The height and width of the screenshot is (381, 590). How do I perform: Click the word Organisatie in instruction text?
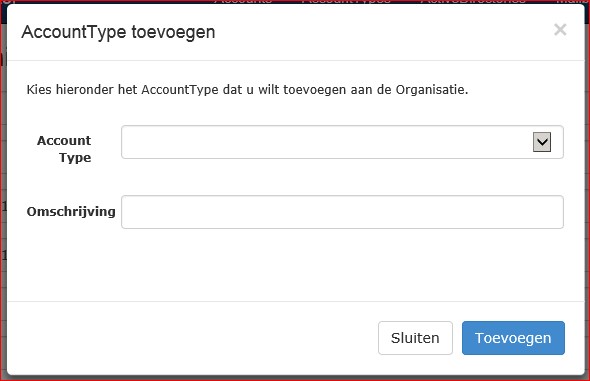[x=430, y=90]
